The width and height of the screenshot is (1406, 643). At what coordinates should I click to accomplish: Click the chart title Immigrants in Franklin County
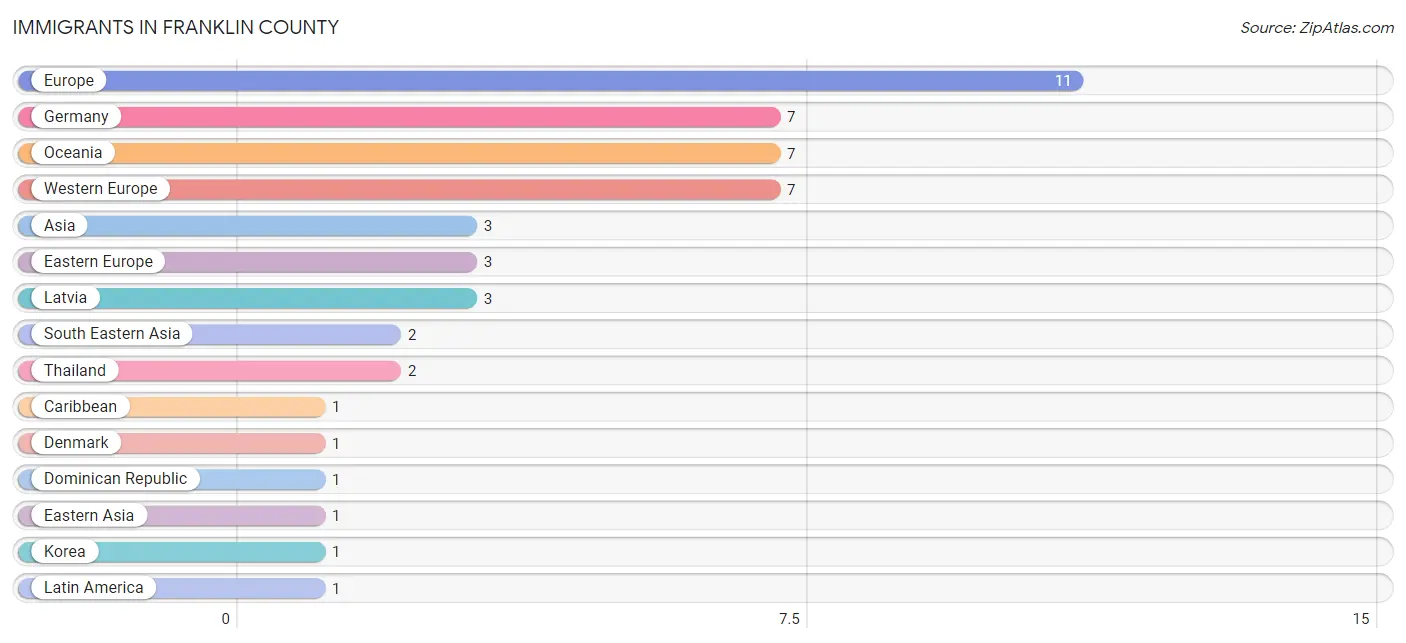point(176,28)
